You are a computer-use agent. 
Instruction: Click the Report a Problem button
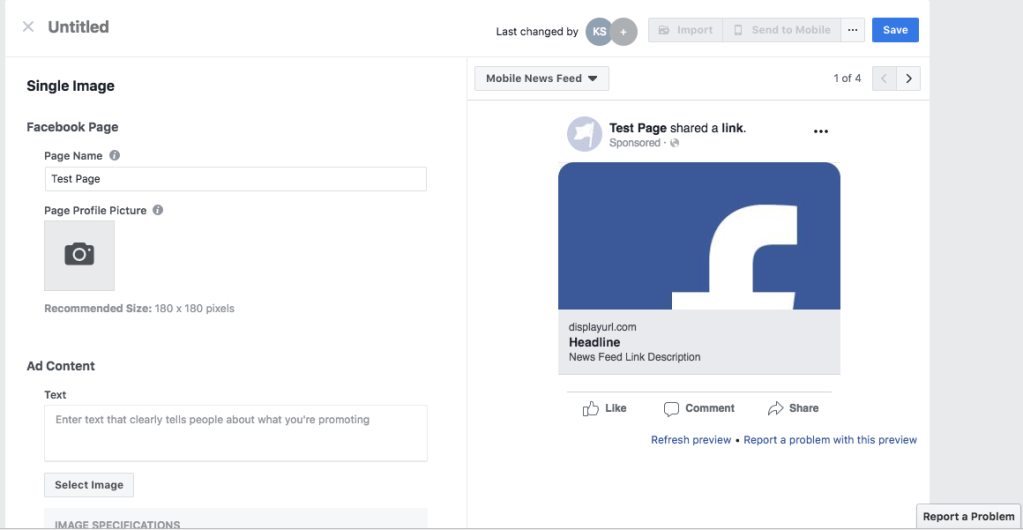click(968, 516)
